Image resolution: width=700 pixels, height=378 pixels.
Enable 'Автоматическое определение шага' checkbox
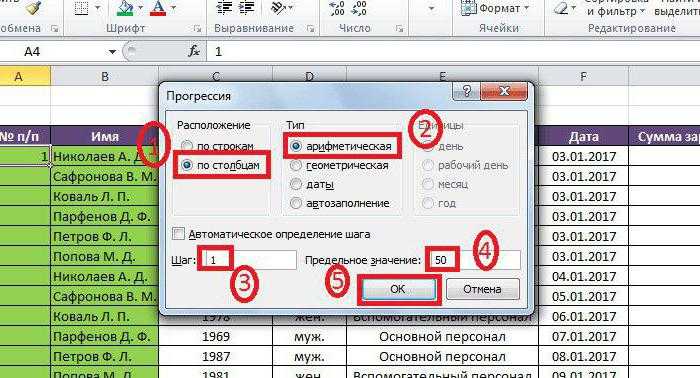point(178,234)
